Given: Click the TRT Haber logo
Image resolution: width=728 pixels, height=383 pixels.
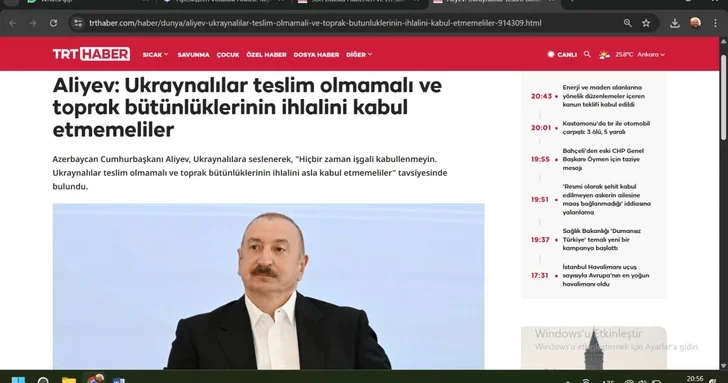Looking at the screenshot, I should click(x=91, y=54).
